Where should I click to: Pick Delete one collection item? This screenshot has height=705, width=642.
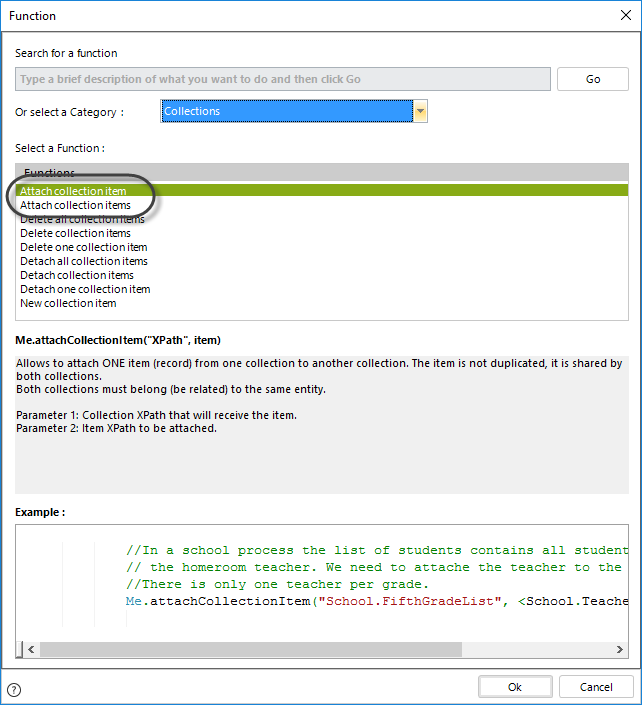(83, 247)
